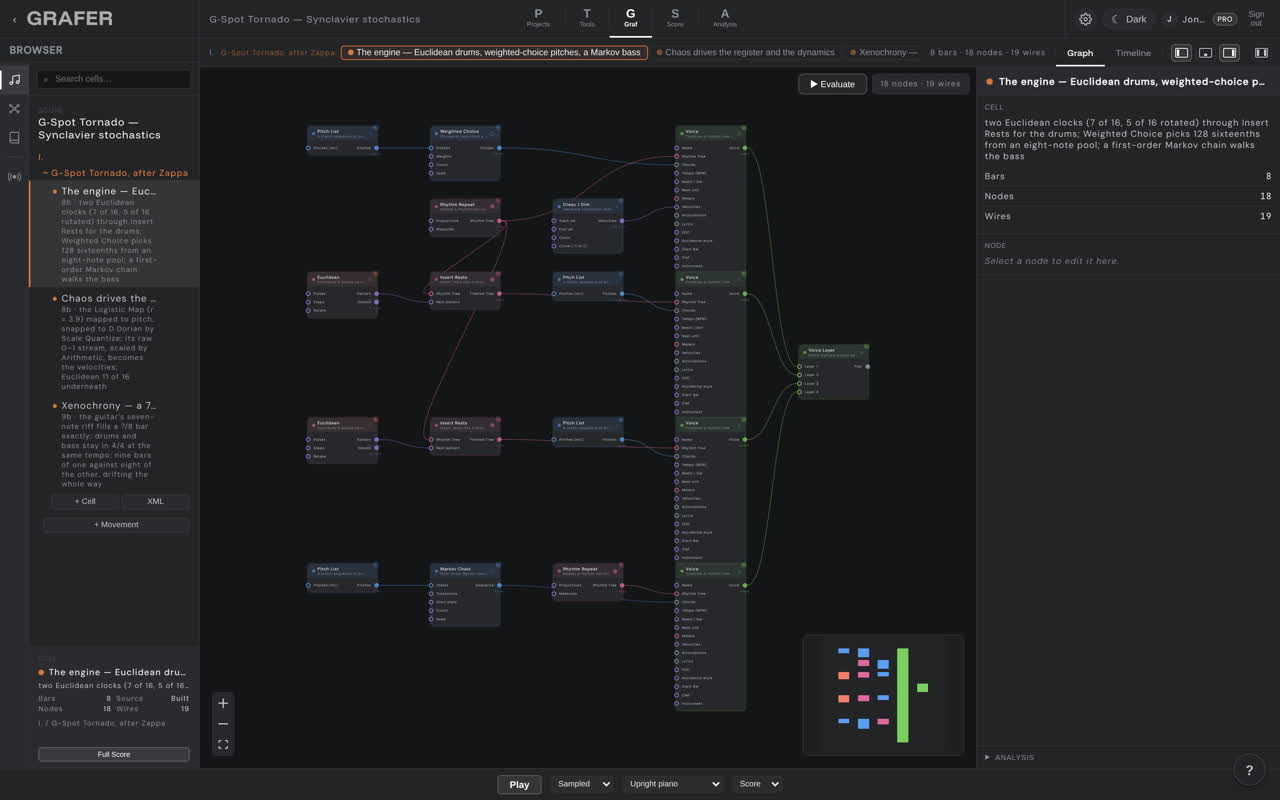Viewport: 1280px width, 800px height.
Task: Start playback with the Play button
Action: [x=519, y=784]
